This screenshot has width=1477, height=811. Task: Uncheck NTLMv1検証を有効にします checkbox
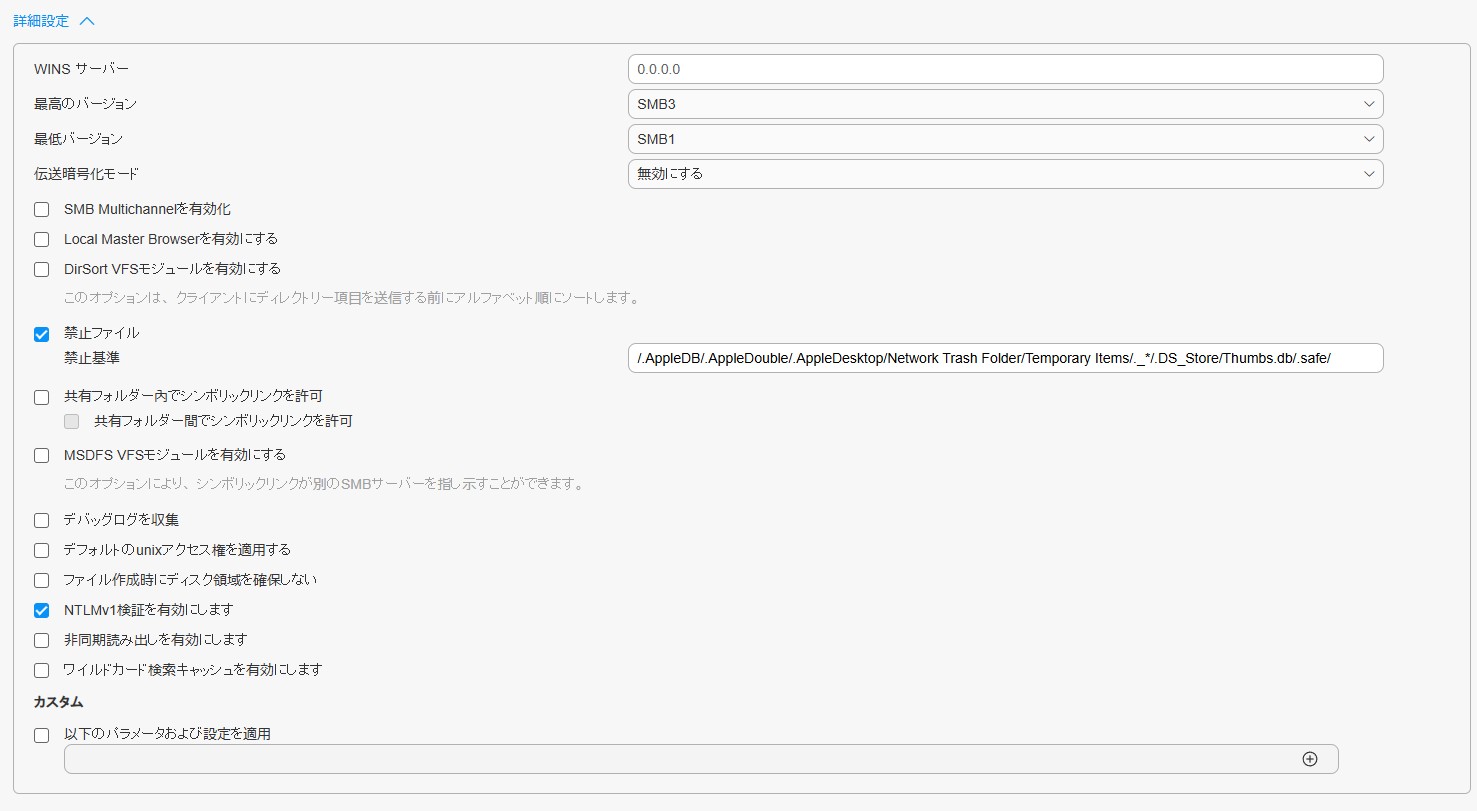(x=42, y=611)
